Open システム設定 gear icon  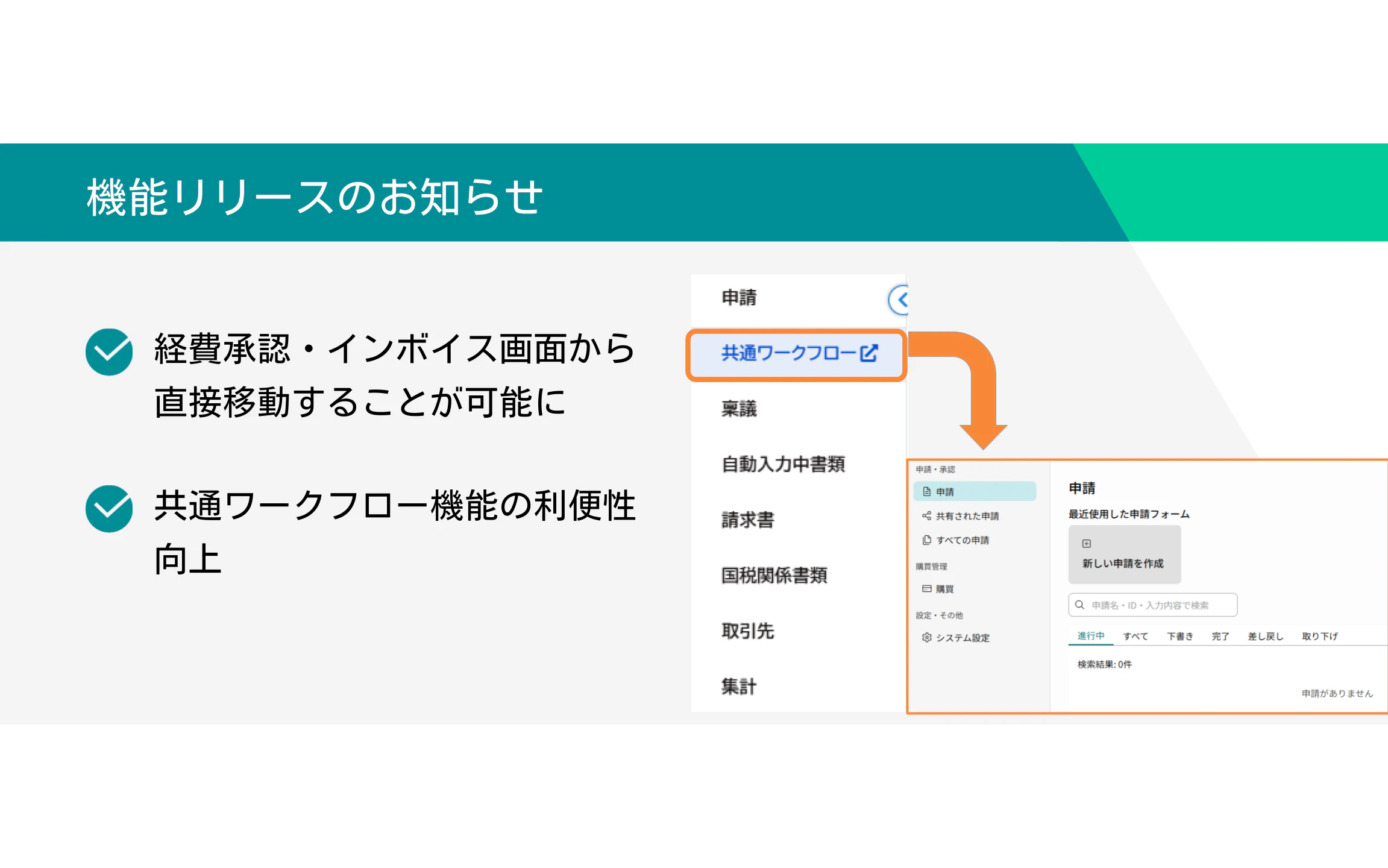(927, 638)
